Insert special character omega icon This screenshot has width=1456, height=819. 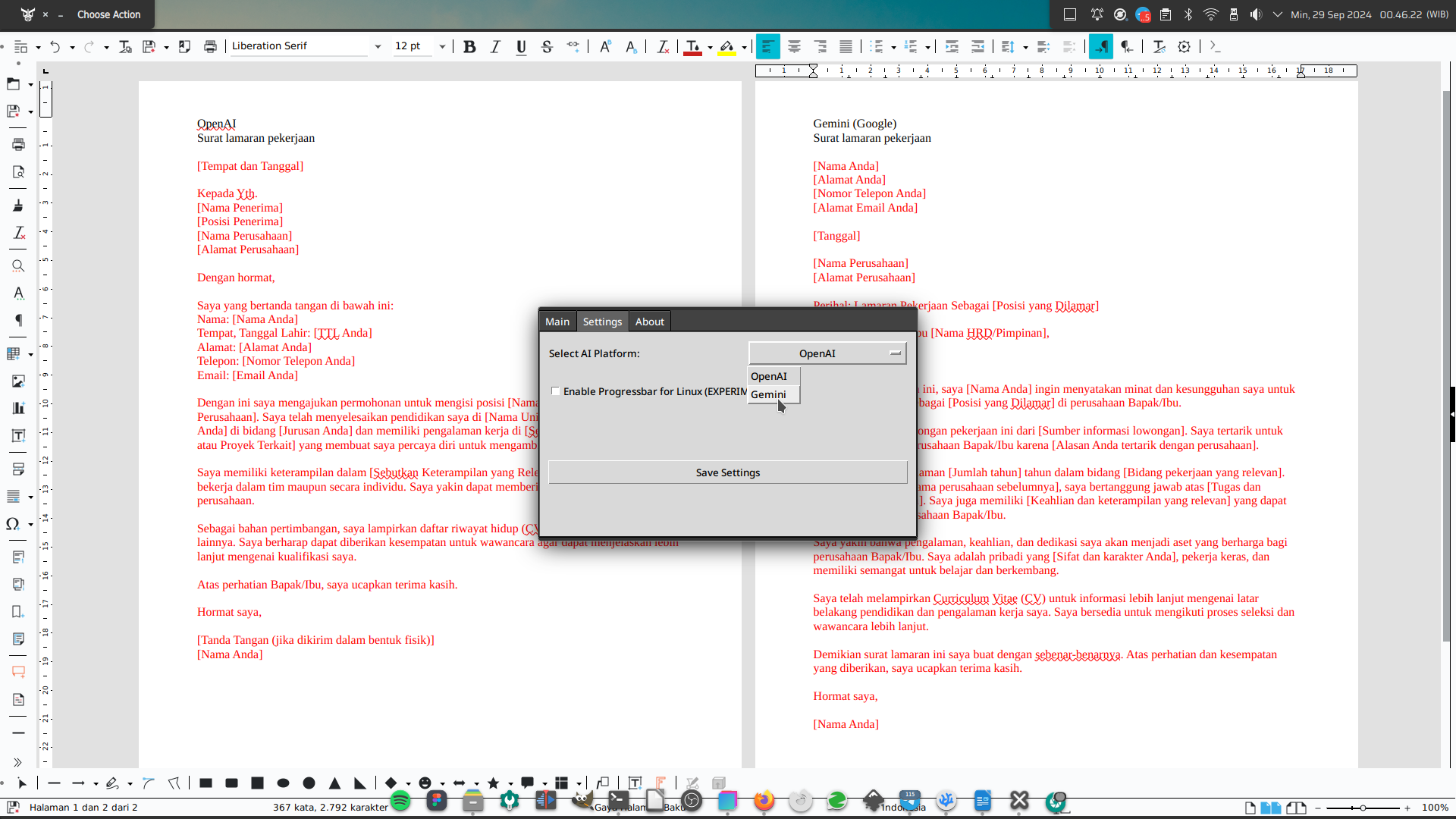click(x=13, y=524)
